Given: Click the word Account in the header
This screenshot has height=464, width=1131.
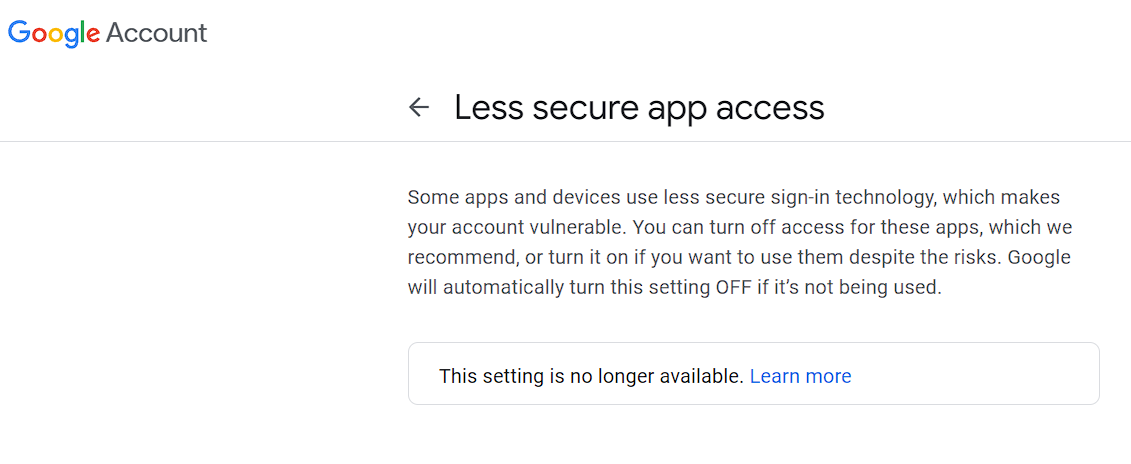Looking at the screenshot, I should (156, 33).
